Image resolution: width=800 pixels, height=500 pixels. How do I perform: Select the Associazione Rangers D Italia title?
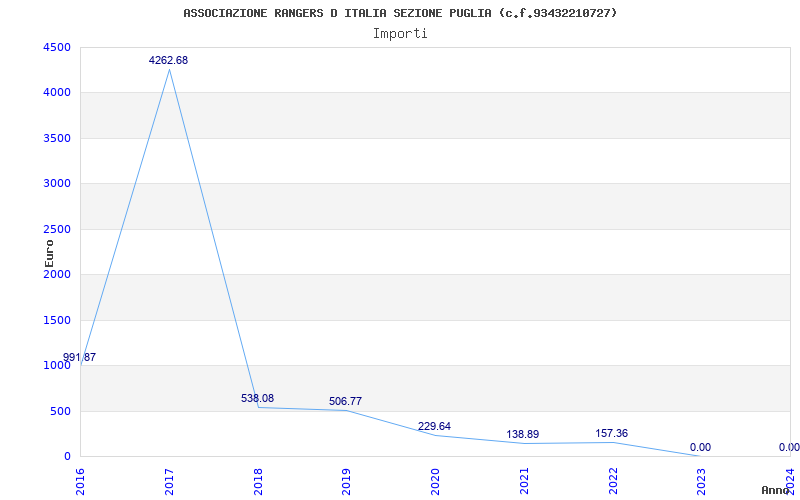(400, 13)
